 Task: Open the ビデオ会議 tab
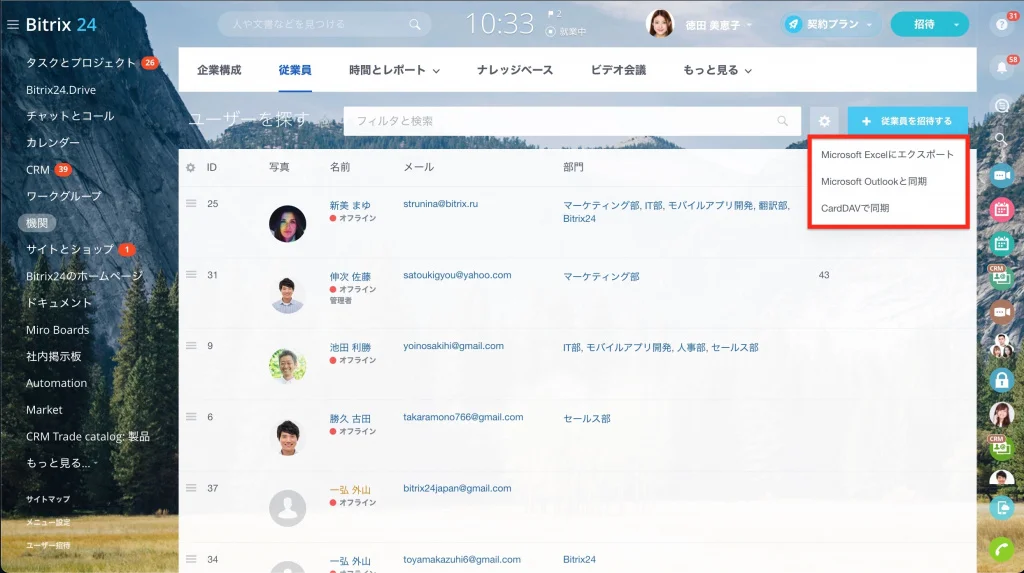[618, 70]
